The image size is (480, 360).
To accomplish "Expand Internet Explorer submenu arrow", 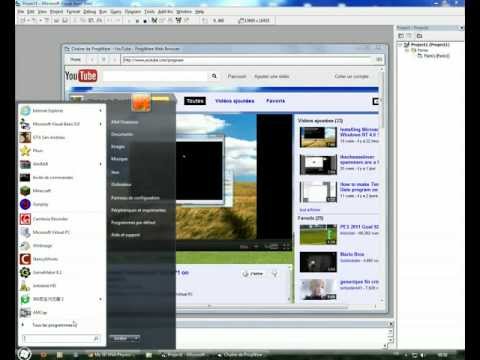I will (x=100, y=110).
